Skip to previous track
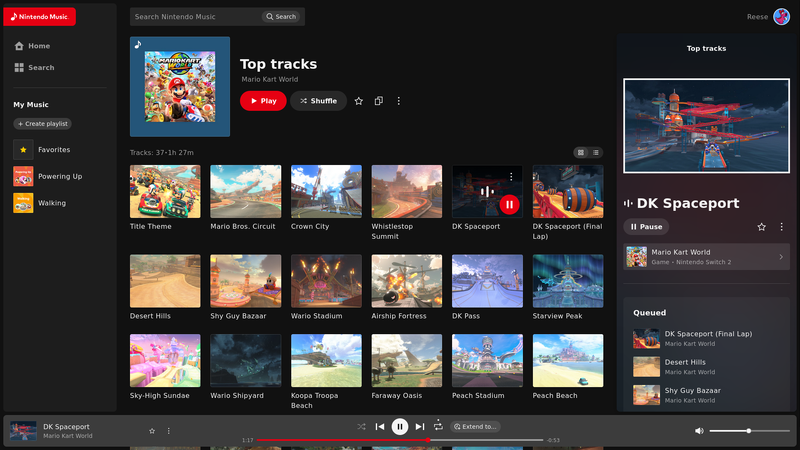 coord(380,427)
